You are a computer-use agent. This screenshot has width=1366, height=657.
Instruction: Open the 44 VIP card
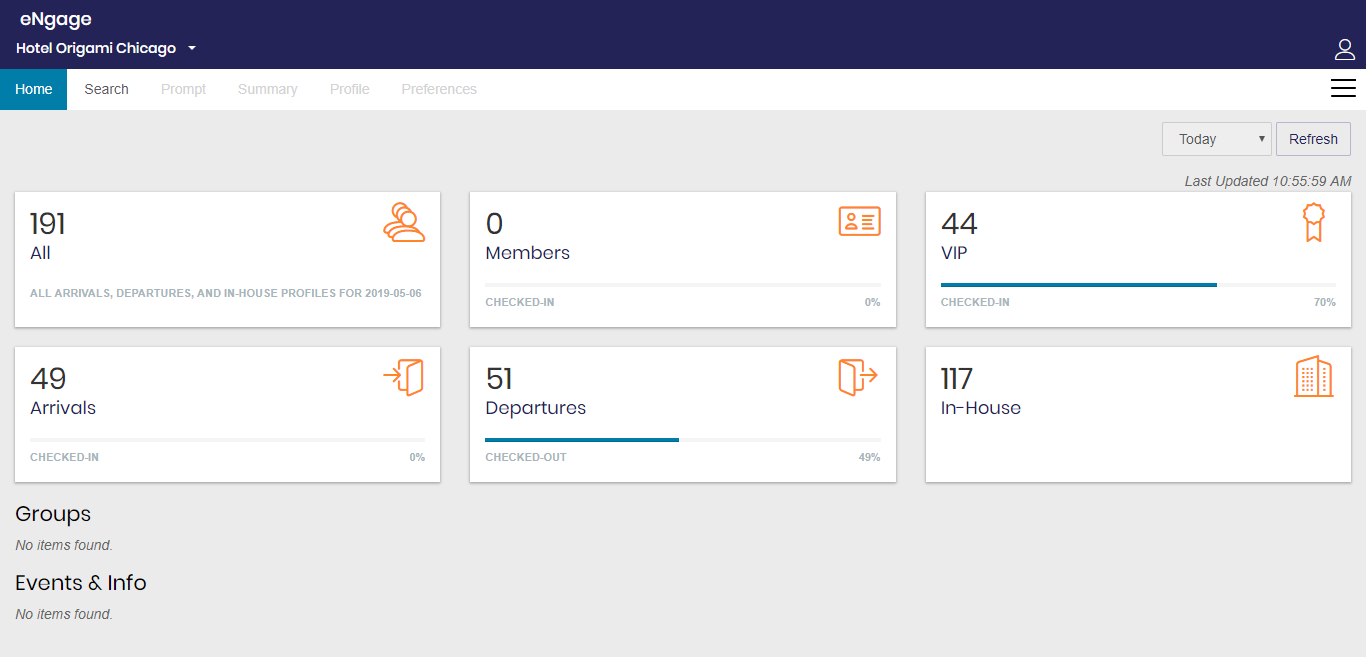pyautogui.click(x=1138, y=259)
